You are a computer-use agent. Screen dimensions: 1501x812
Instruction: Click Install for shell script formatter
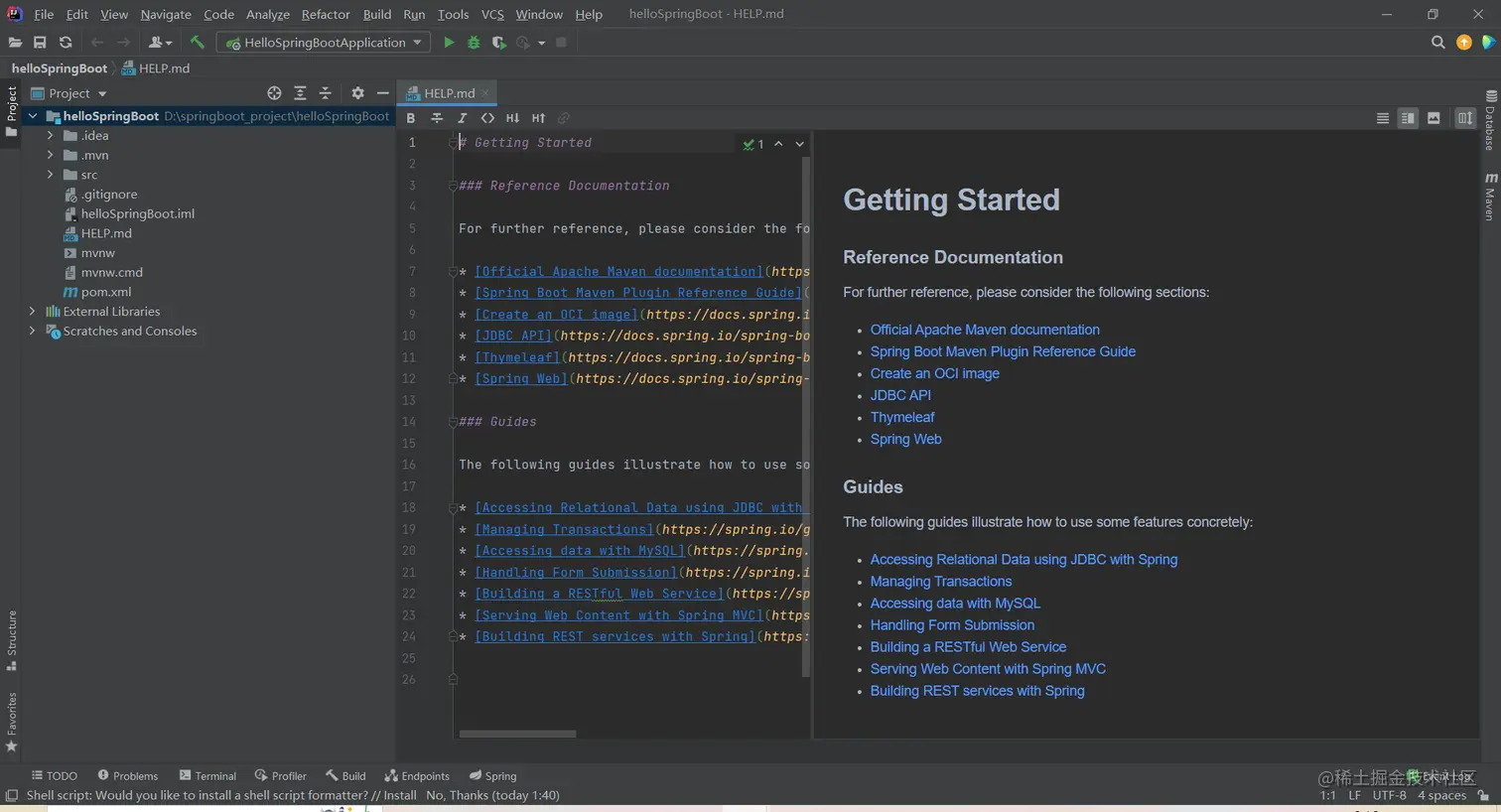399,795
